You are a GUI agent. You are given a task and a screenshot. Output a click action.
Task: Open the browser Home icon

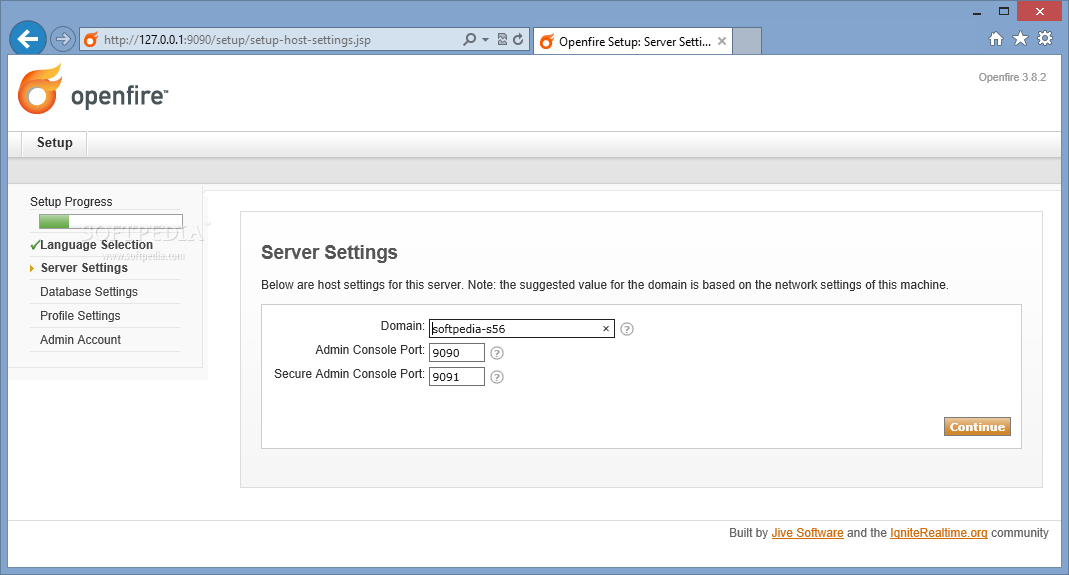[996, 39]
